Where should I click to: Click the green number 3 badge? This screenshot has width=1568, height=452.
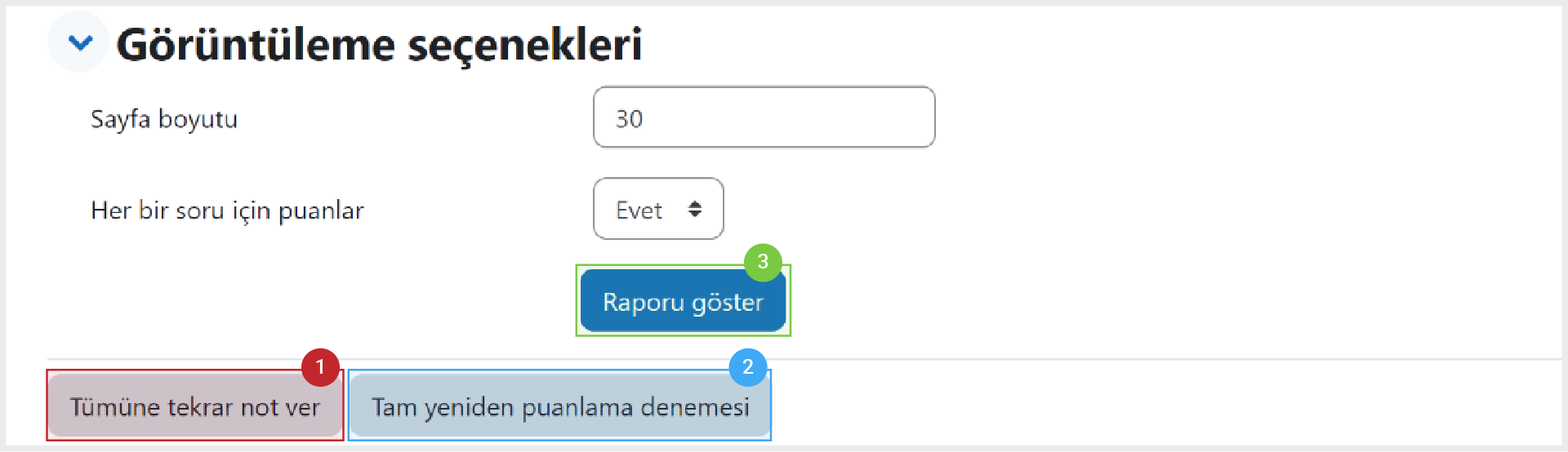[x=763, y=262]
